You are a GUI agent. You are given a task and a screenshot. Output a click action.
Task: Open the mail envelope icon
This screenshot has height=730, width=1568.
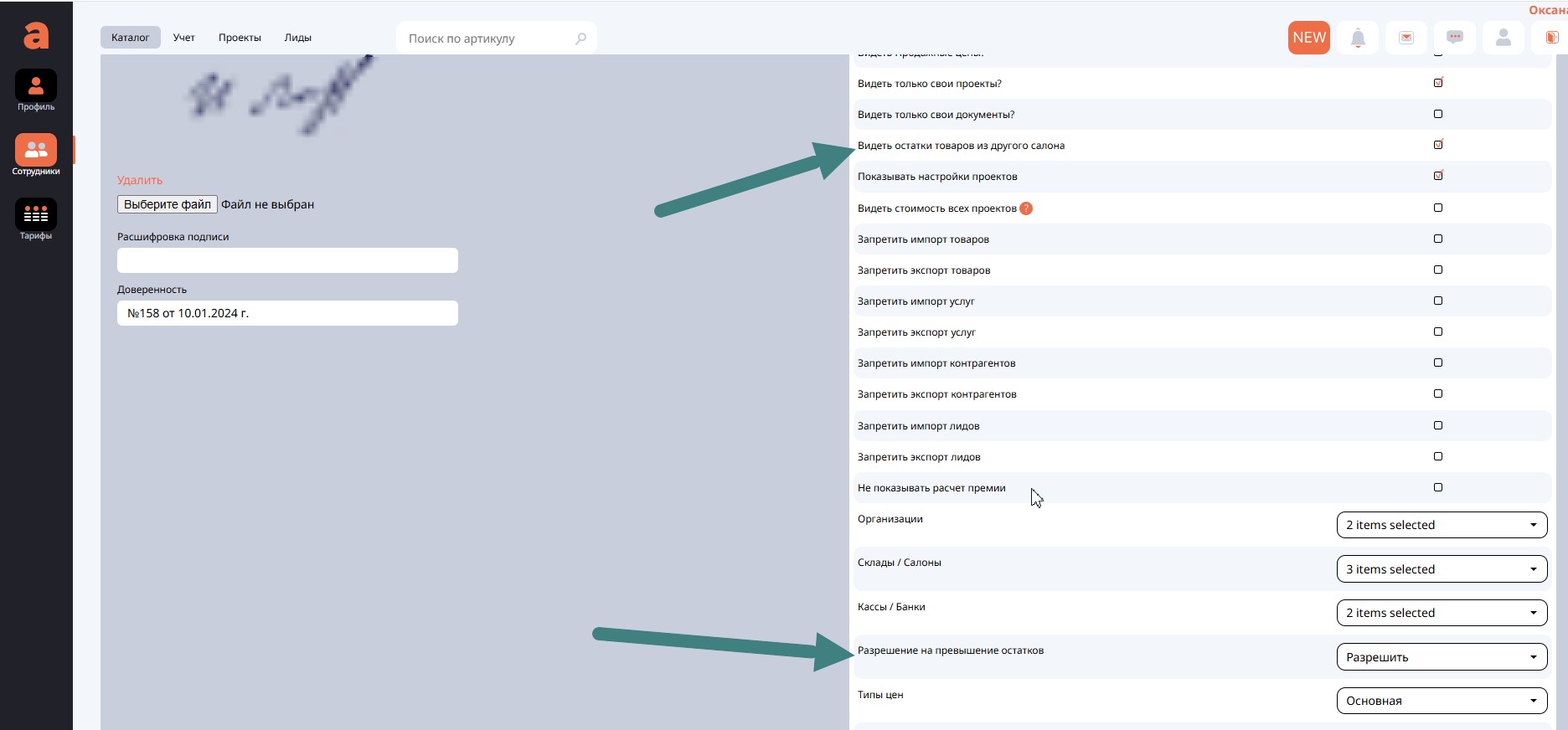1406,38
